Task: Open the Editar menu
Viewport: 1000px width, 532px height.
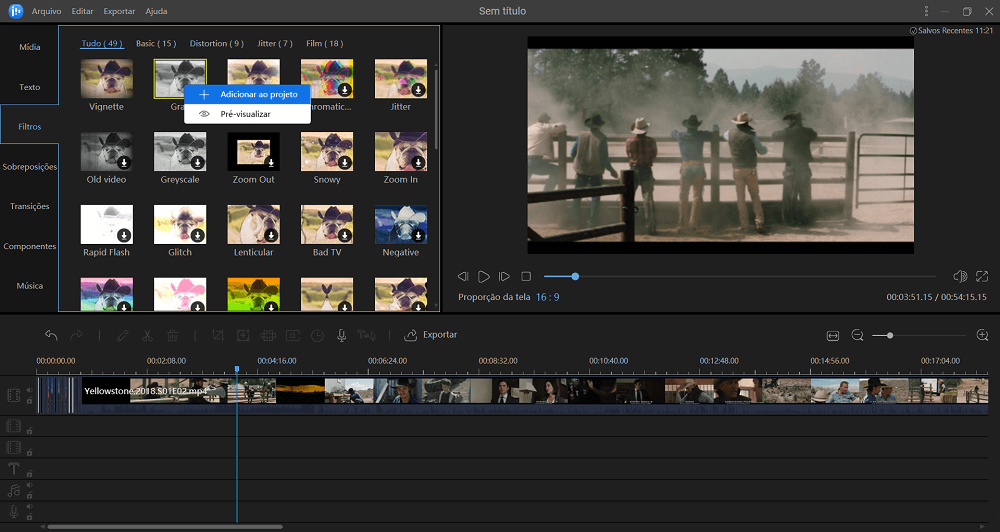Action: coord(82,11)
